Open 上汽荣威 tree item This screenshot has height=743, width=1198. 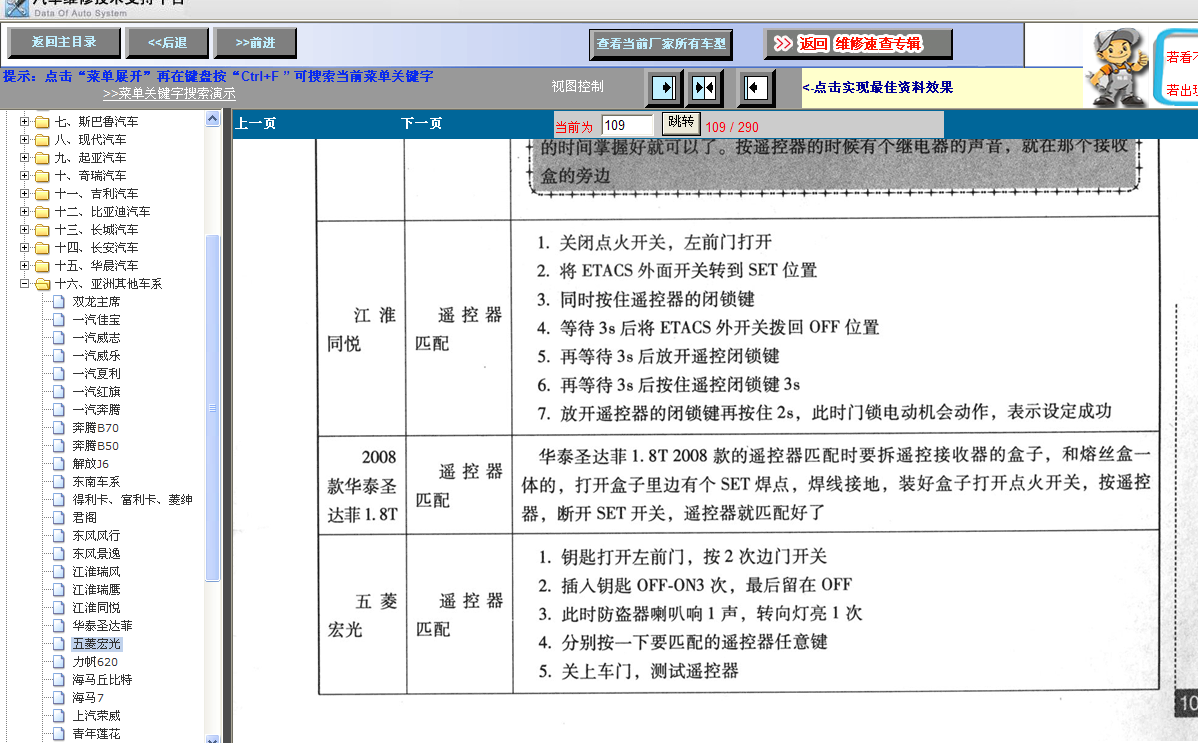(96, 715)
